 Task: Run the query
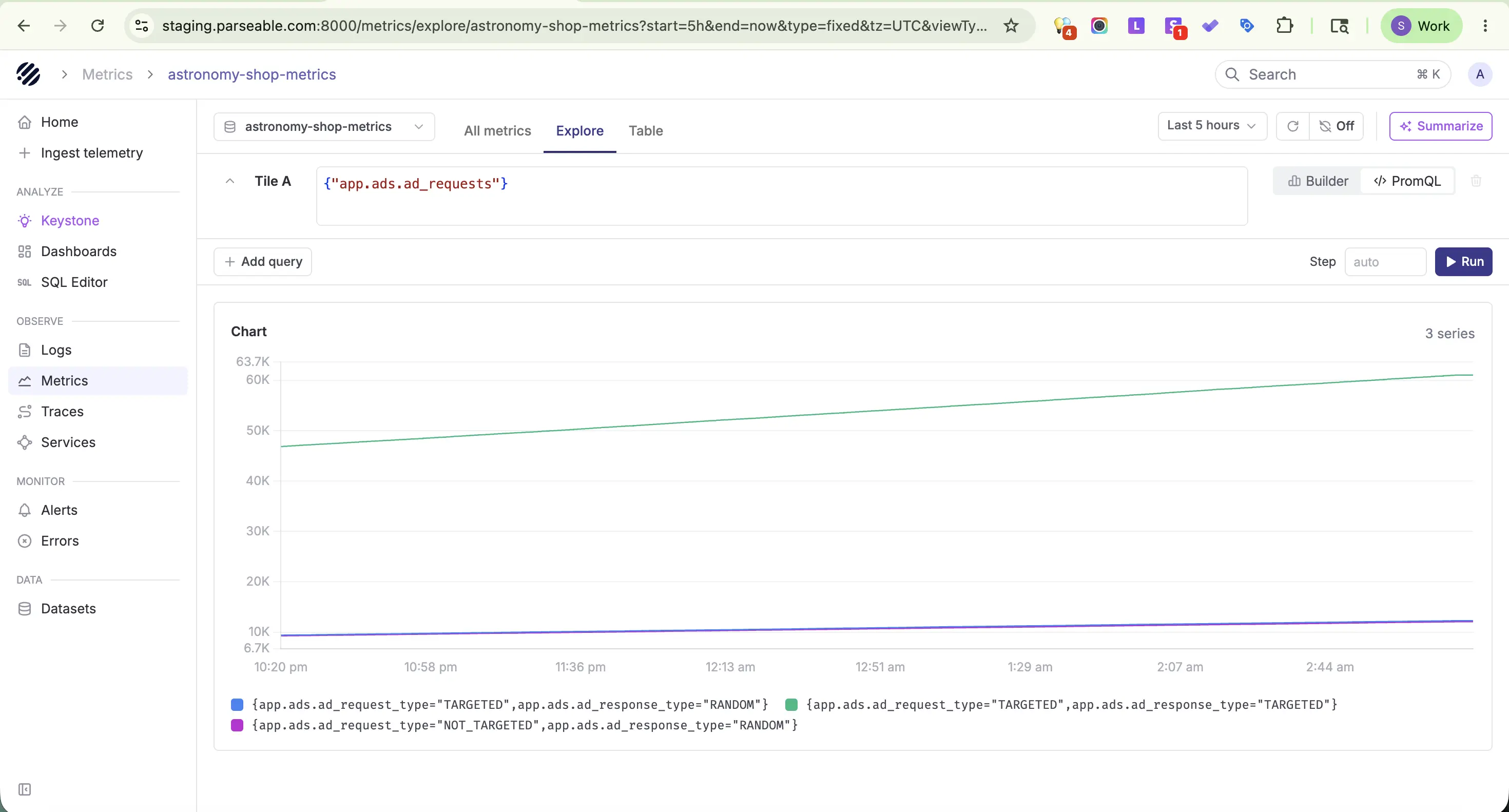coord(1463,261)
